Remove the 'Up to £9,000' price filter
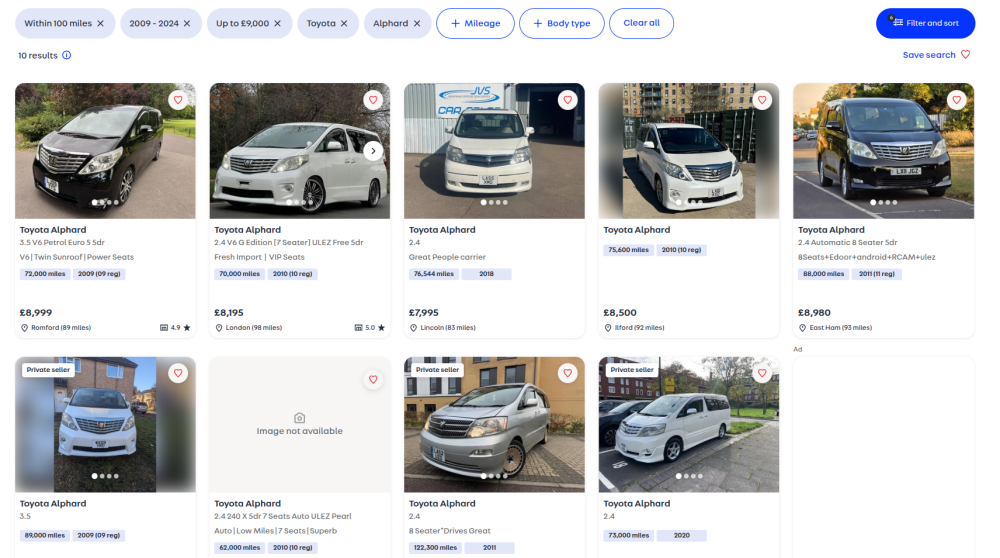1000x558 pixels. (x=277, y=24)
